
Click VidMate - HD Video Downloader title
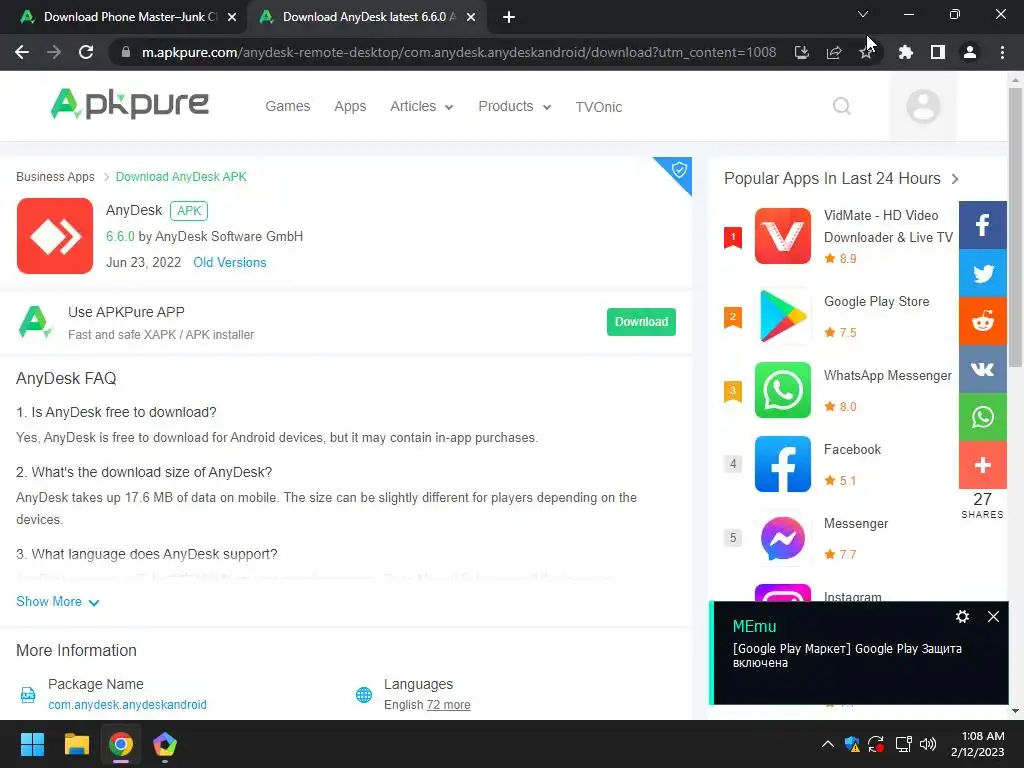[888, 227]
